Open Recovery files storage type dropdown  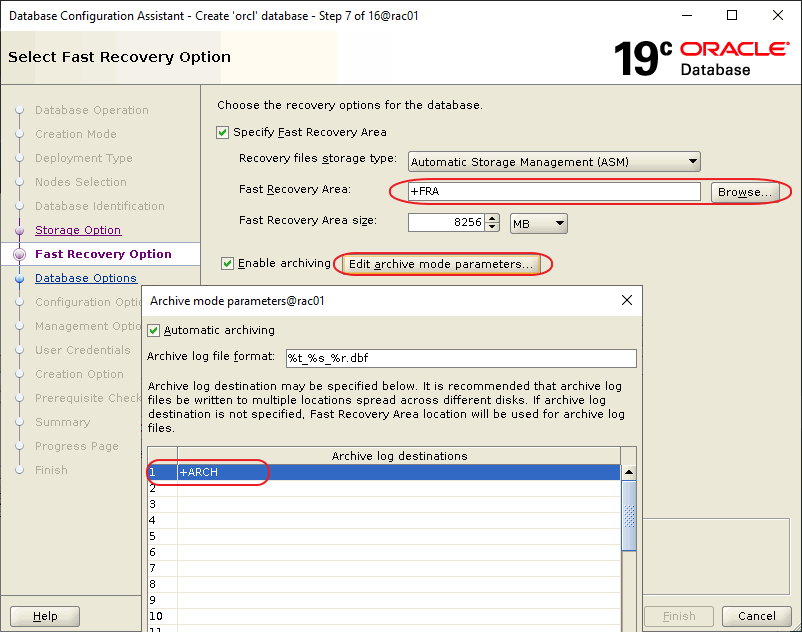click(554, 162)
